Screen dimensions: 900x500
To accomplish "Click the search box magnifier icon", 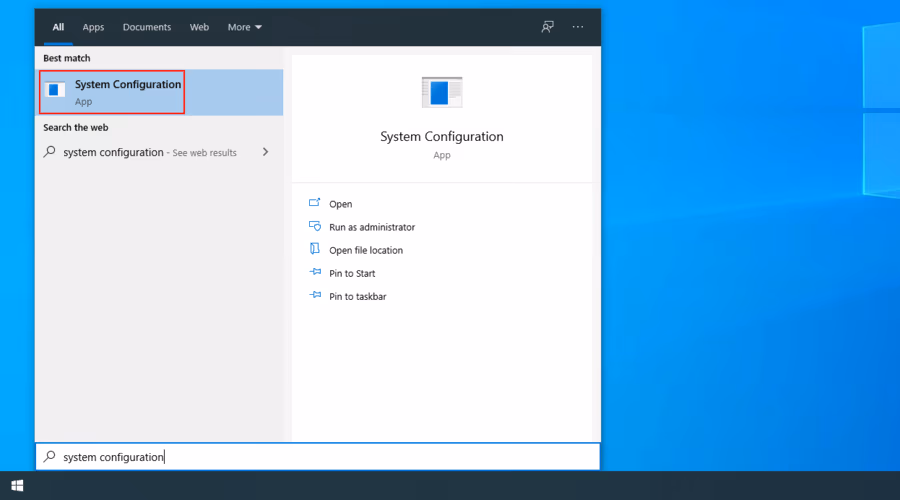I will (50, 456).
